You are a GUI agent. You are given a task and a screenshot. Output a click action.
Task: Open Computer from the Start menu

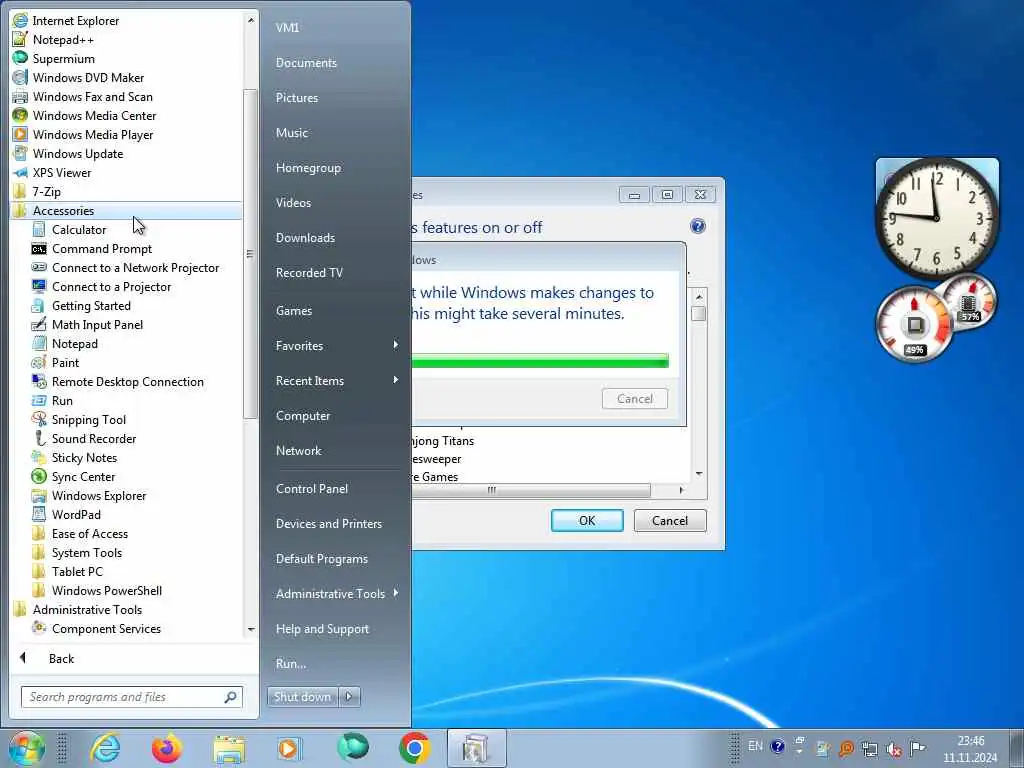(x=303, y=416)
